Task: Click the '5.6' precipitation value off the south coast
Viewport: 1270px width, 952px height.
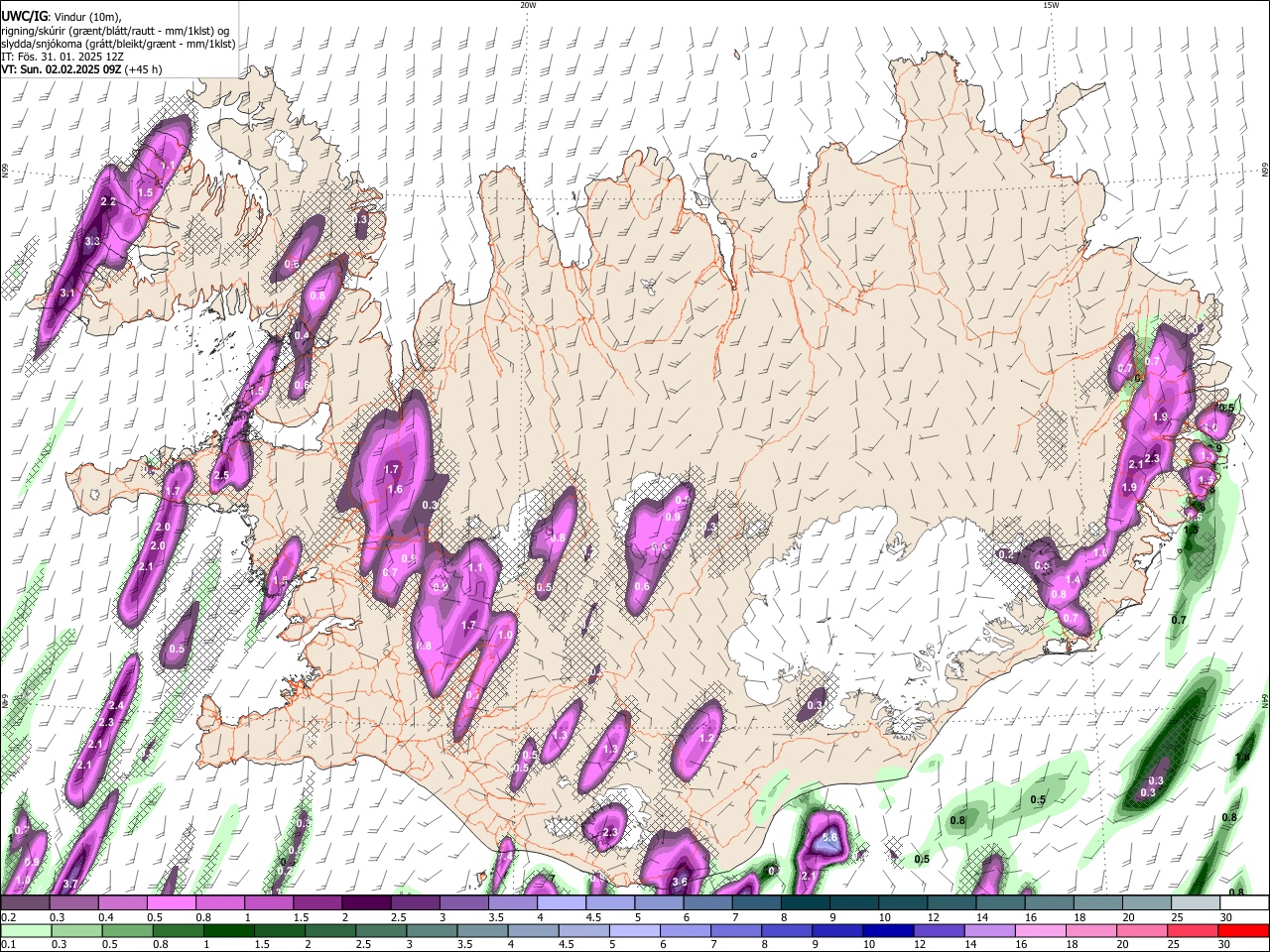Action: click(x=831, y=838)
